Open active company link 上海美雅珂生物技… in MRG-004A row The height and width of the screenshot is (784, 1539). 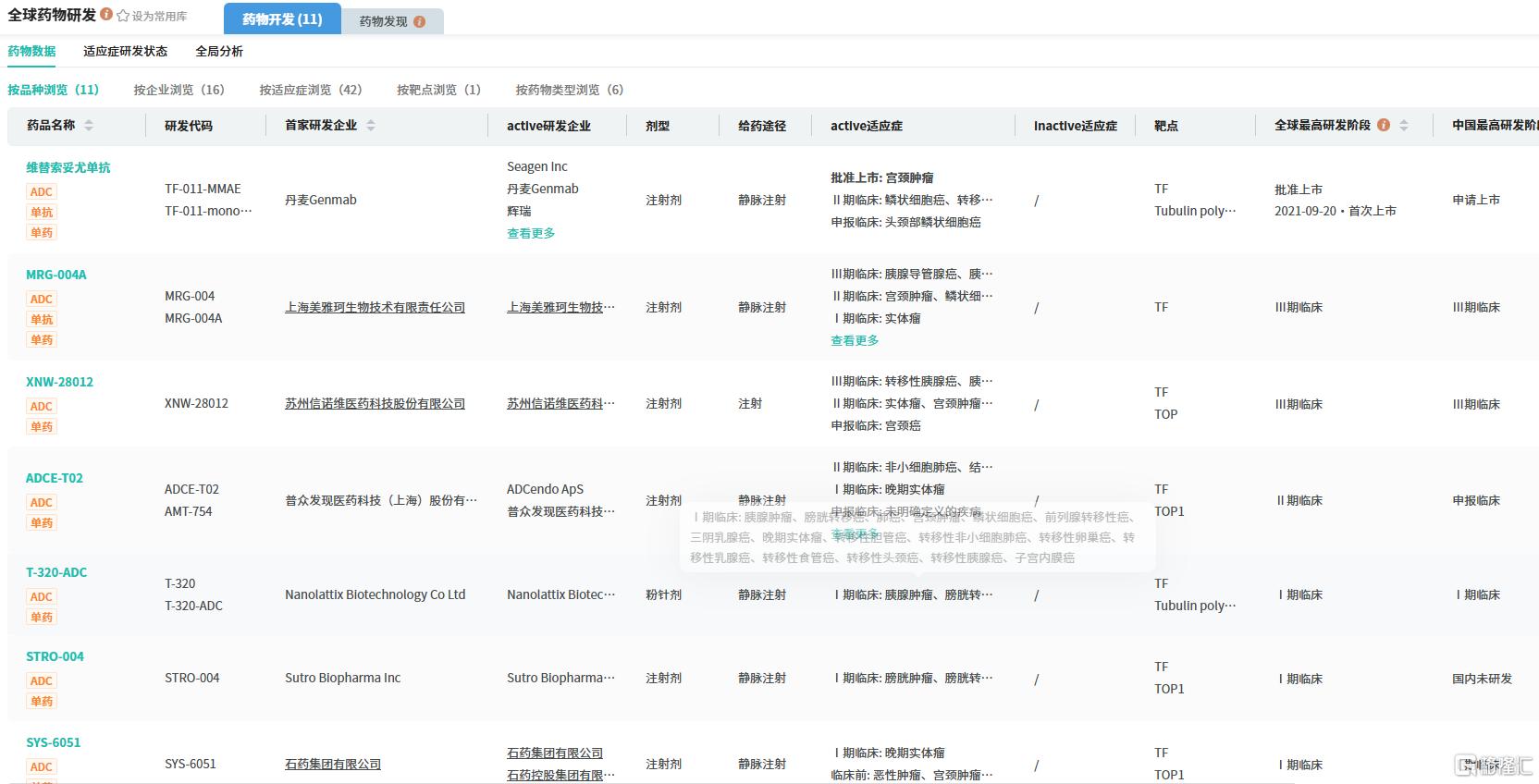[x=560, y=307]
